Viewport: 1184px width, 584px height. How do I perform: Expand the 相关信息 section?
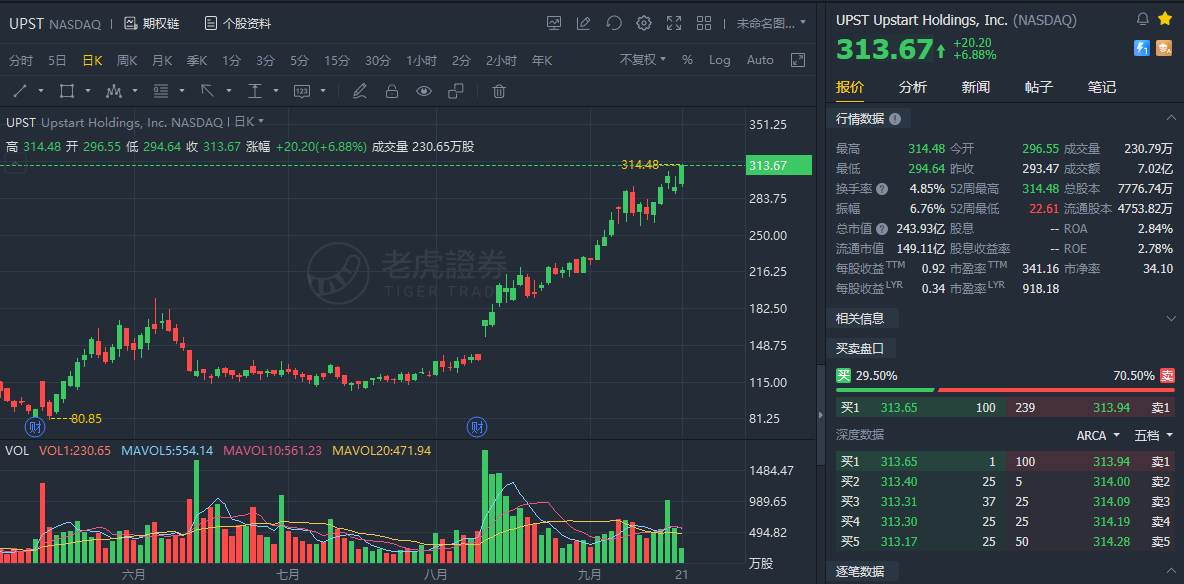(1171, 318)
